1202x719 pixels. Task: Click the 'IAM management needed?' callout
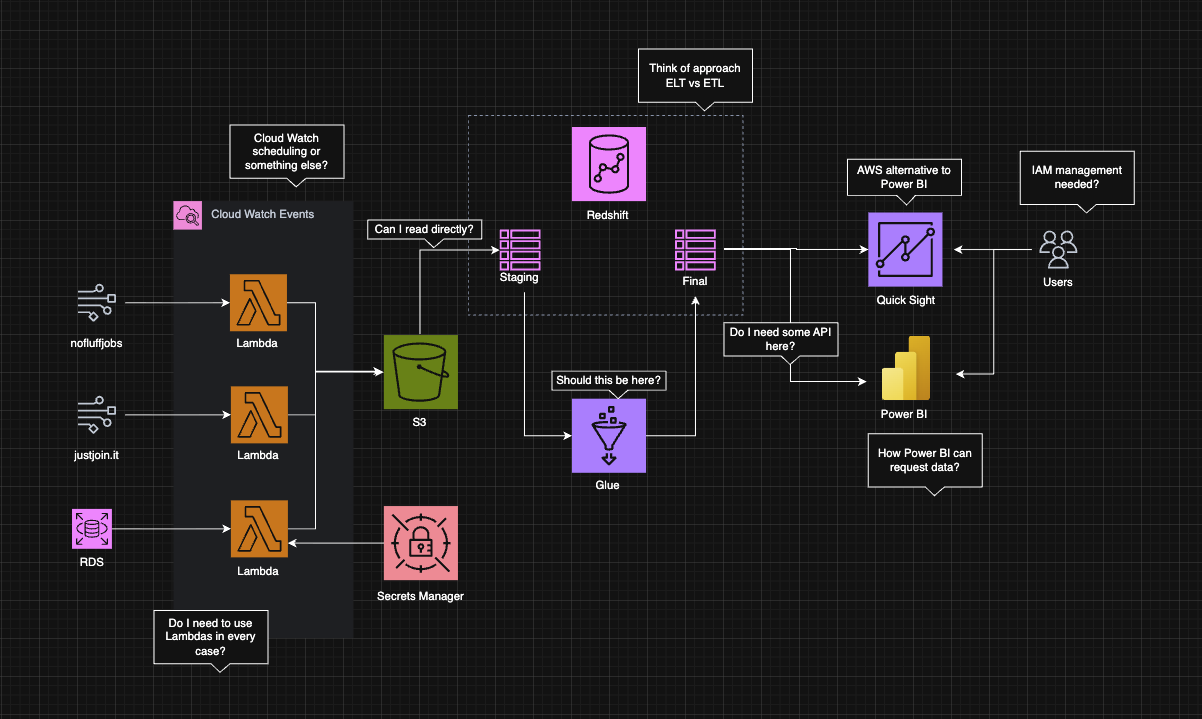click(1077, 178)
